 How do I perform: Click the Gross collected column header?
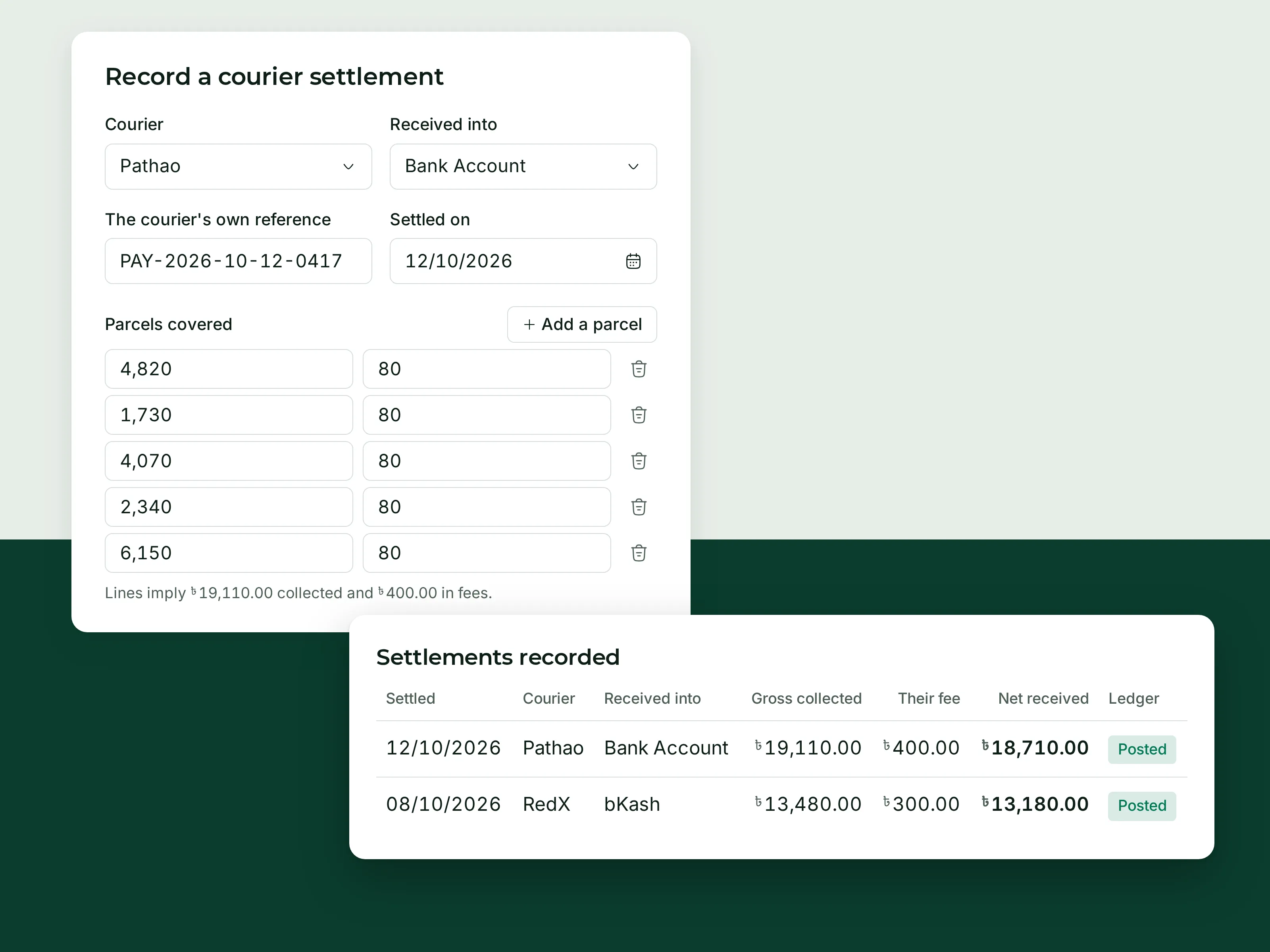(x=806, y=699)
